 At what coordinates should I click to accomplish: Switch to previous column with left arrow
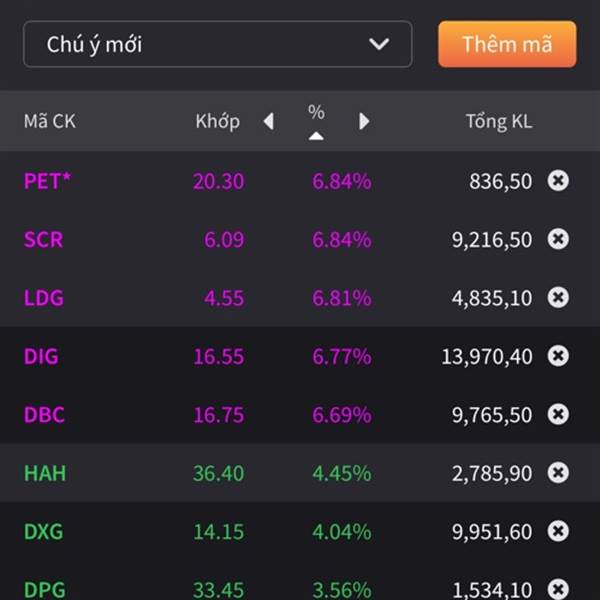pyautogui.click(x=269, y=121)
